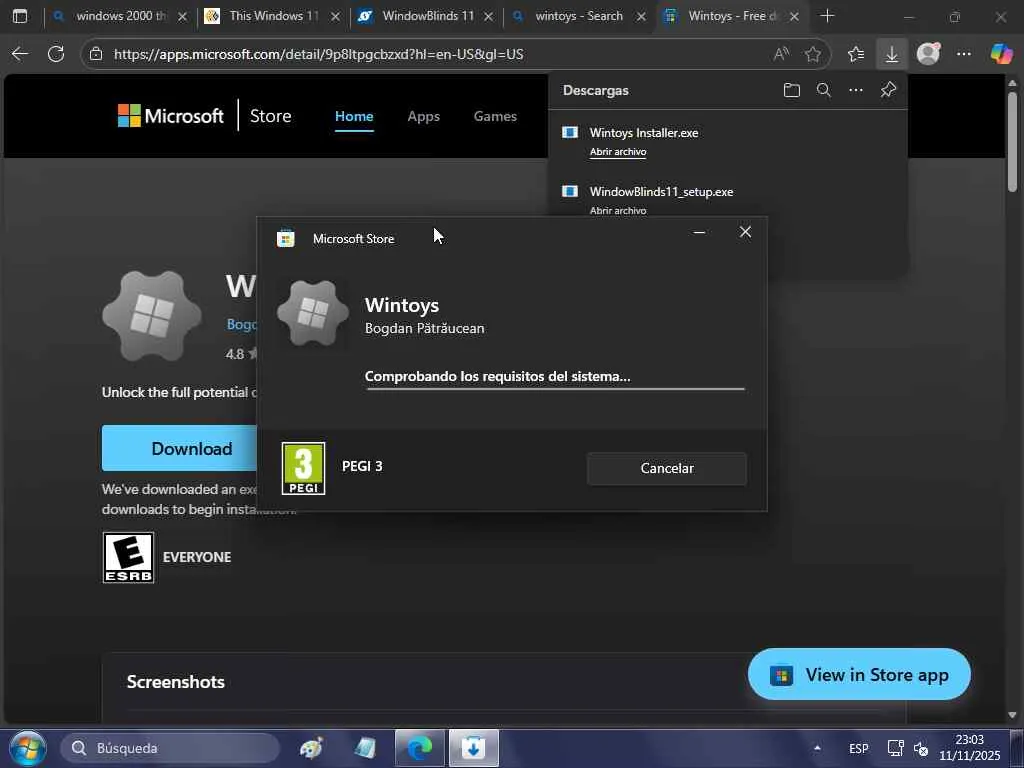Go back with the browser back arrow
The width and height of the screenshot is (1024, 768).
tap(20, 54)
